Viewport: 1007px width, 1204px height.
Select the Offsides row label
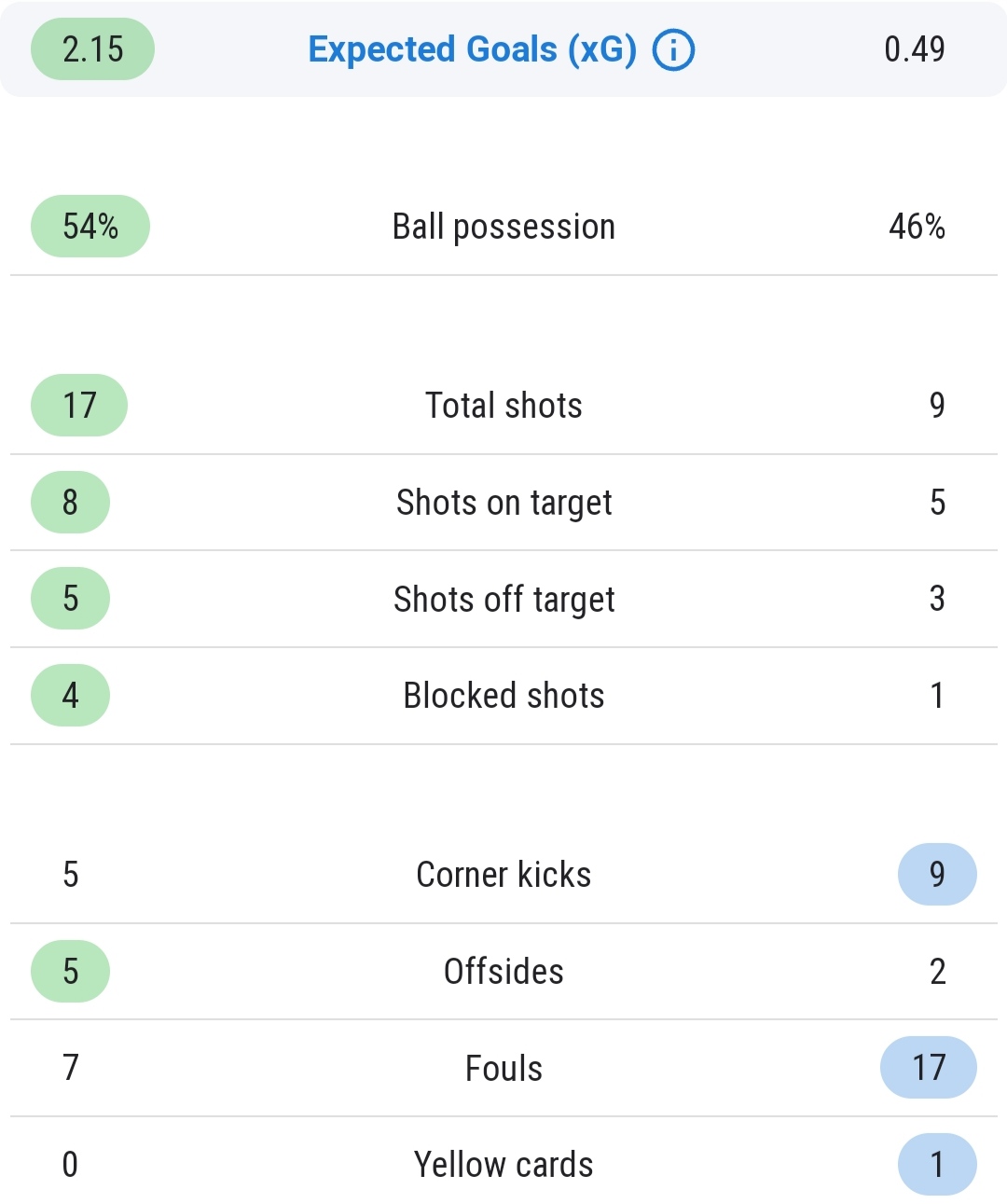tap(504, 972)
